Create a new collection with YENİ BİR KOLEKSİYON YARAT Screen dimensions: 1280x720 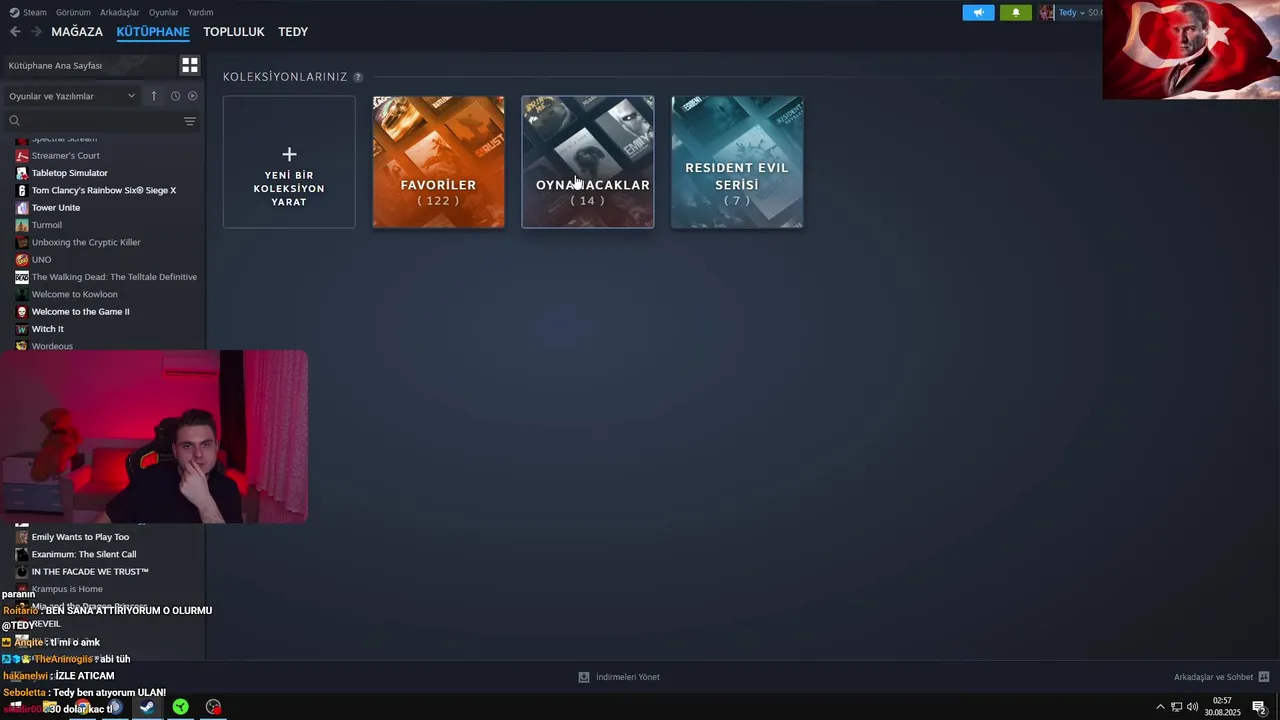coord(289,162)
